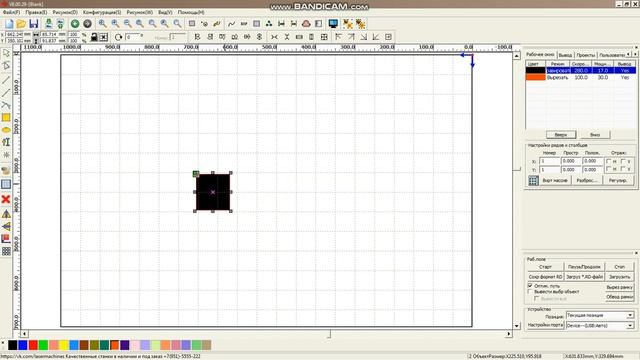This screenshot has width=640, height=360.
Task: Click the last zoom magnifier icon
Action: click(177, 24)
